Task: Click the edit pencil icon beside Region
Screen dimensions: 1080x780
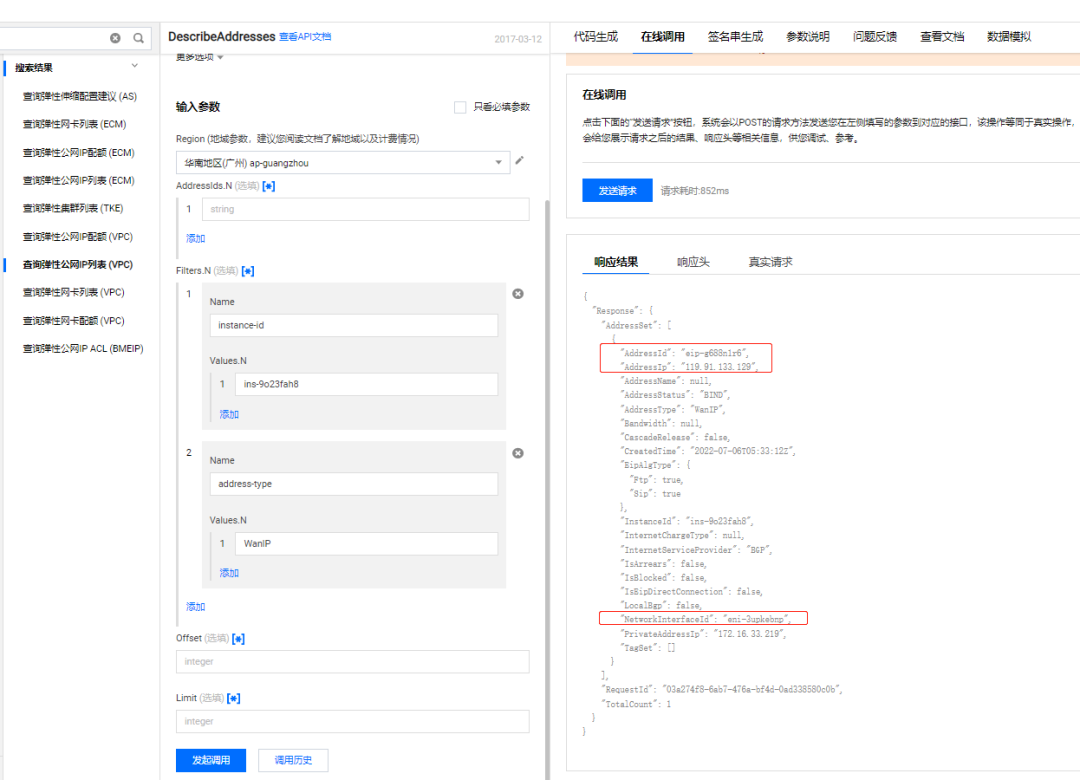Action: pos(519,161)
